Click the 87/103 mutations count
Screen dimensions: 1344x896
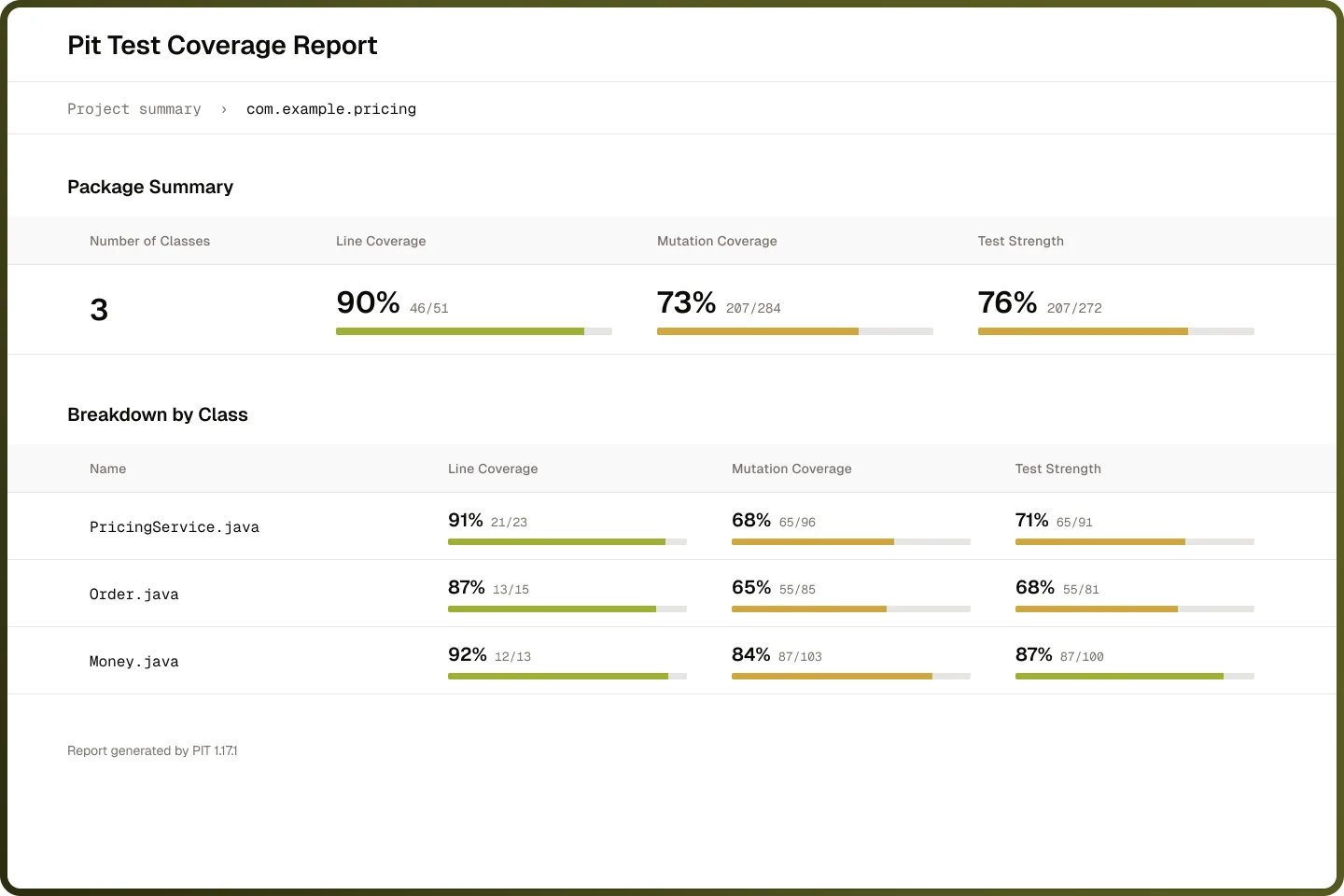point(801,657)
